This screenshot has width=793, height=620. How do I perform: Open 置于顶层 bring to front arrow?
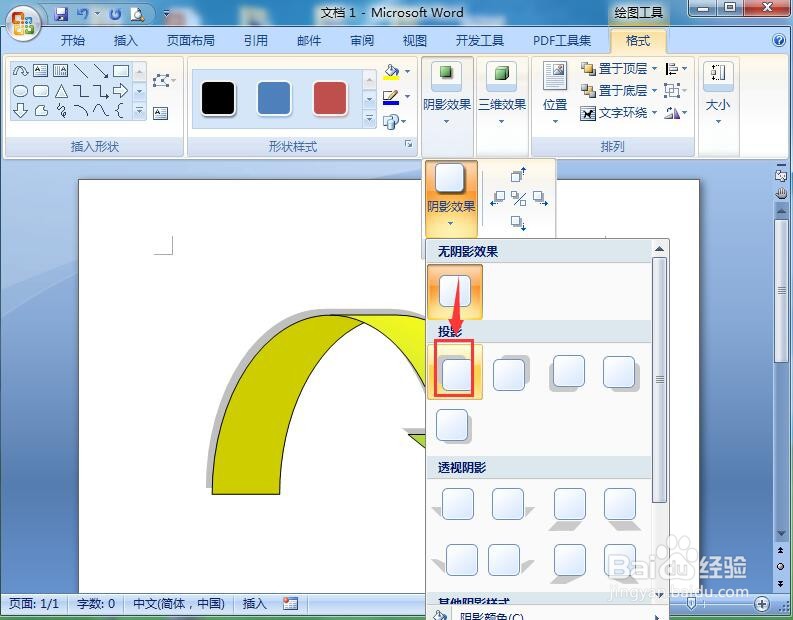click(654, 68)
